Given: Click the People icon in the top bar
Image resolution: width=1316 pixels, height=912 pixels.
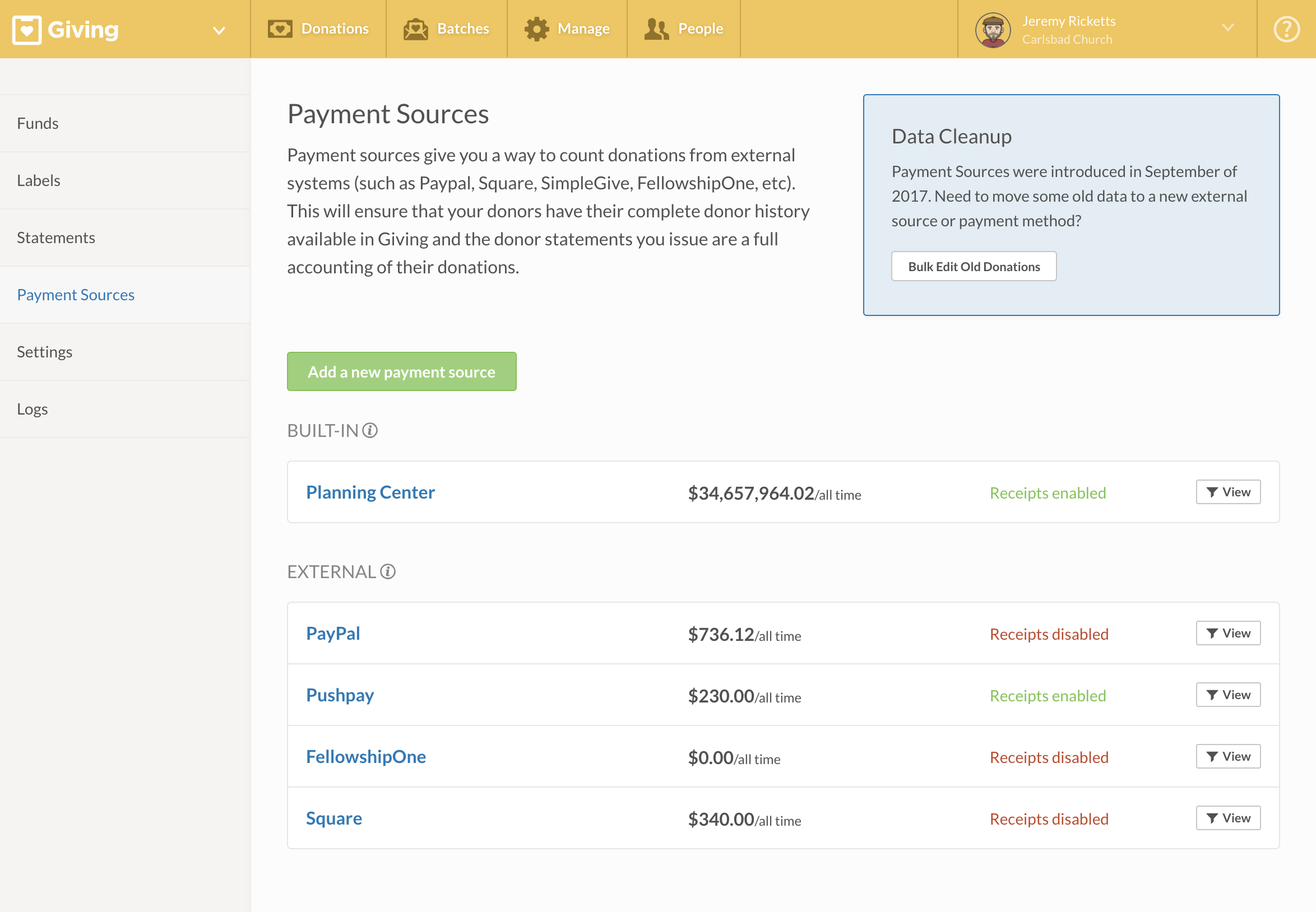Looking at the screenshot, I should pyautogui.click(x=656, y=29).
